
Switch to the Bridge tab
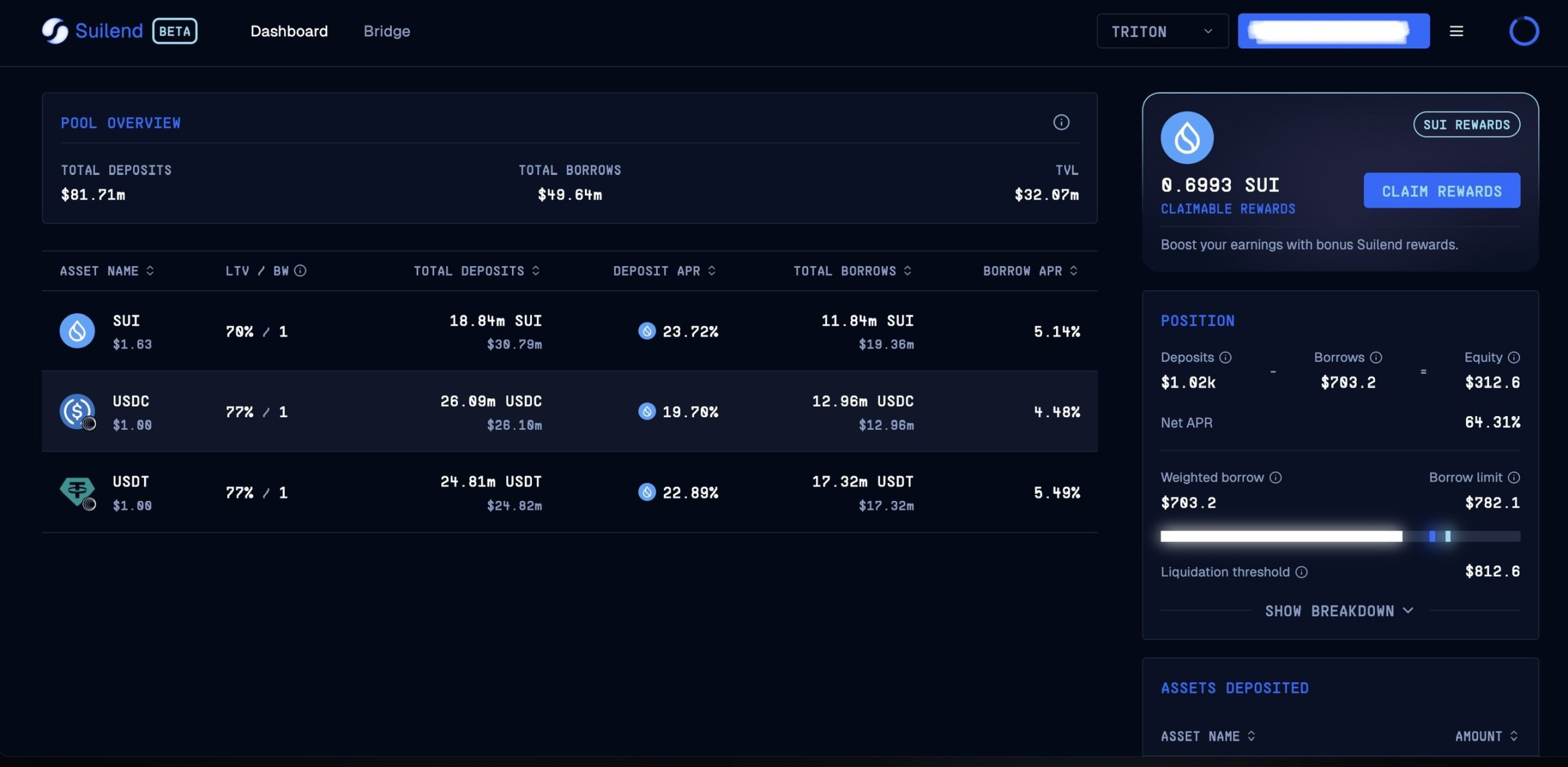(387, 31)
